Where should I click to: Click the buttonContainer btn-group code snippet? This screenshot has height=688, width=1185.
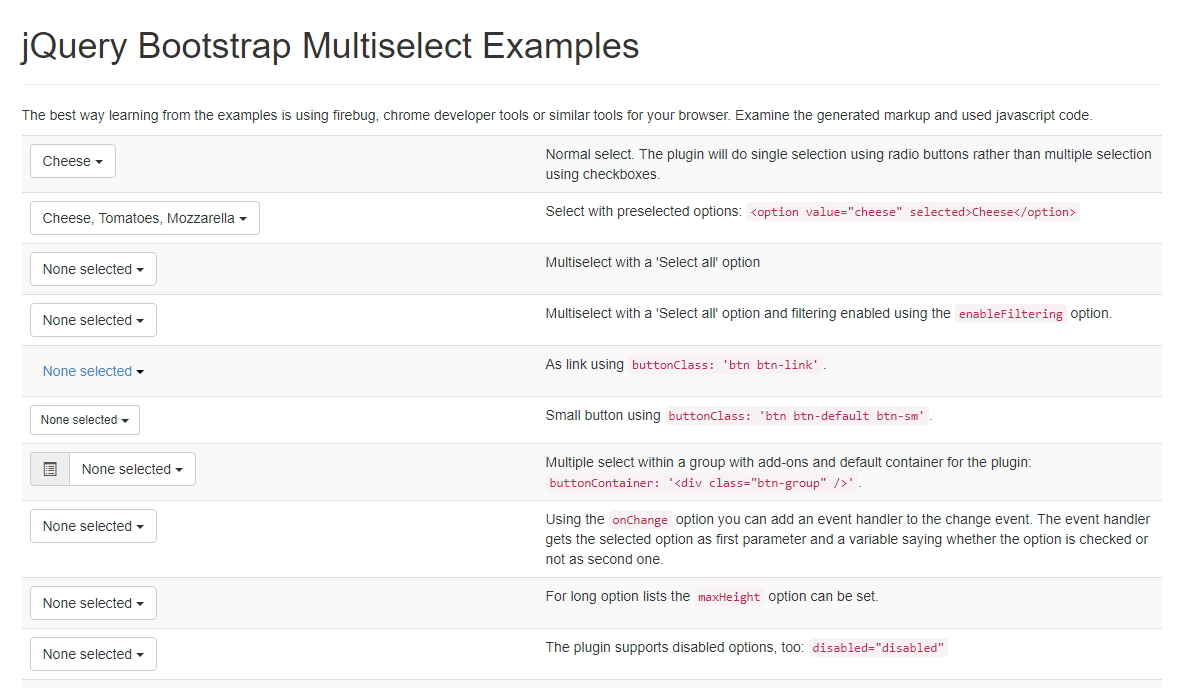coord(701,483)
